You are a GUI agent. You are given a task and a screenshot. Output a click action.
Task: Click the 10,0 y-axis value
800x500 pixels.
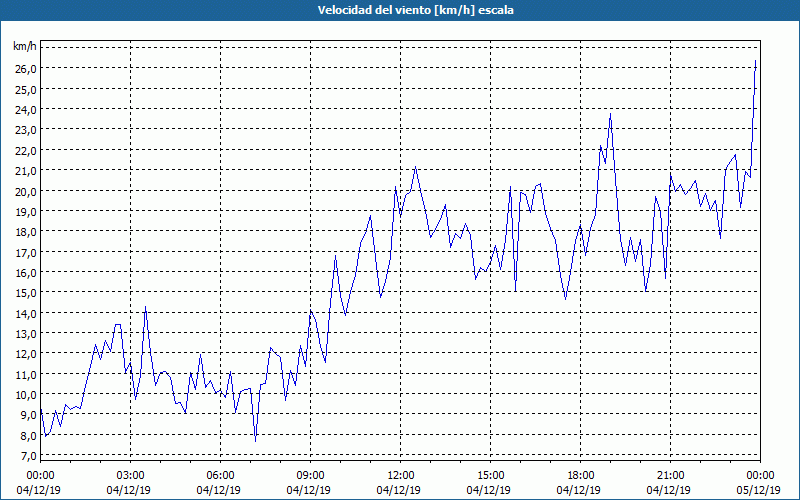[x=26, y=395]
